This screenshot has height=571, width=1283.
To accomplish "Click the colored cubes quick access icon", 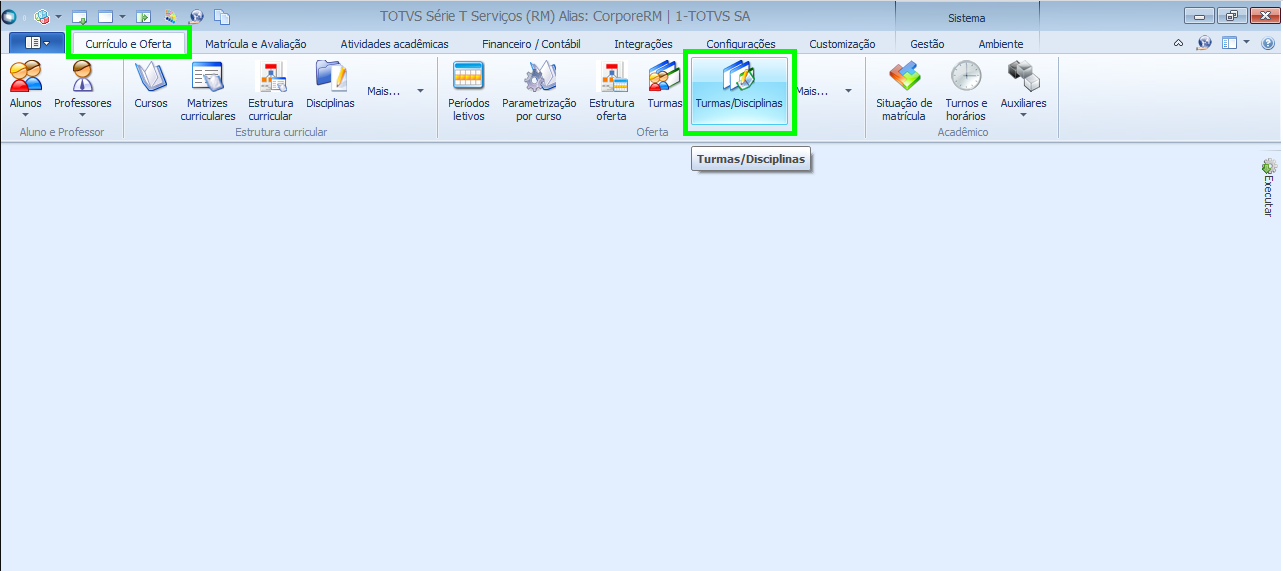I will (42, 17).
